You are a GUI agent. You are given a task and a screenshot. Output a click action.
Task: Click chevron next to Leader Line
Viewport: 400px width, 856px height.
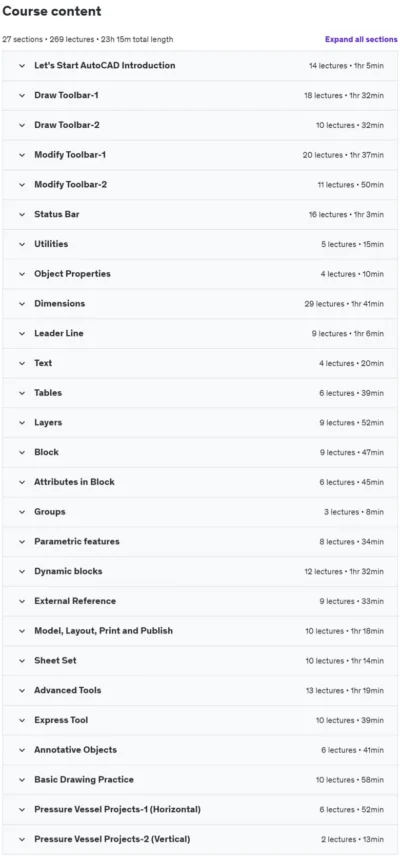pos(22,334)
